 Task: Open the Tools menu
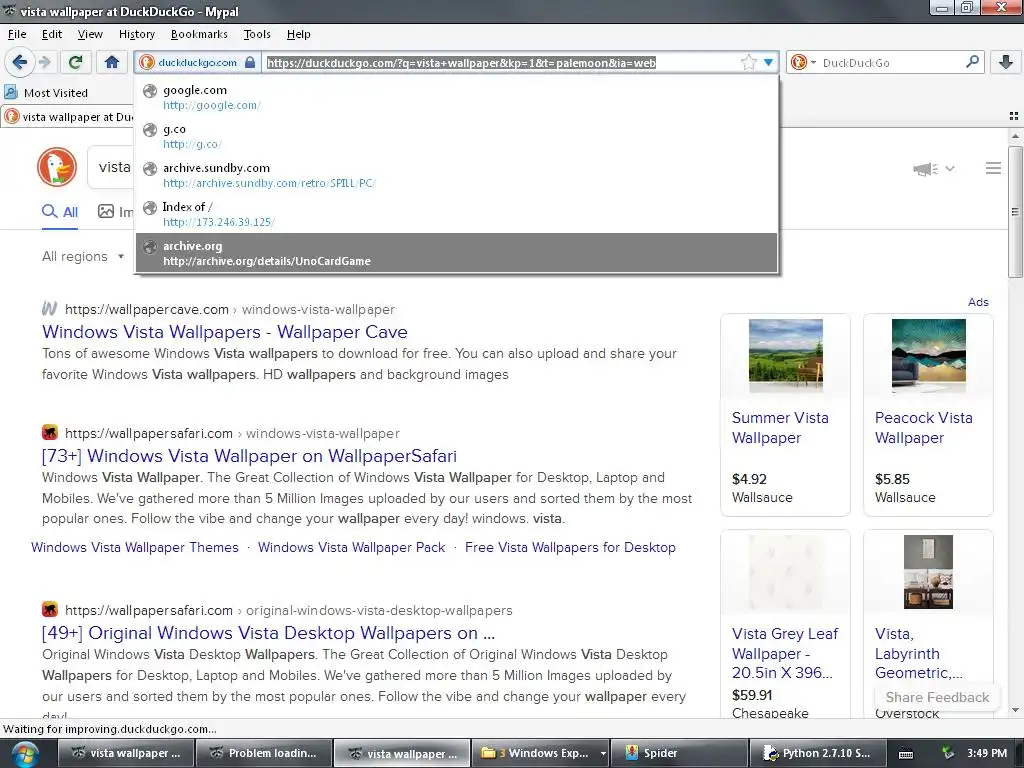pos(257,34)
